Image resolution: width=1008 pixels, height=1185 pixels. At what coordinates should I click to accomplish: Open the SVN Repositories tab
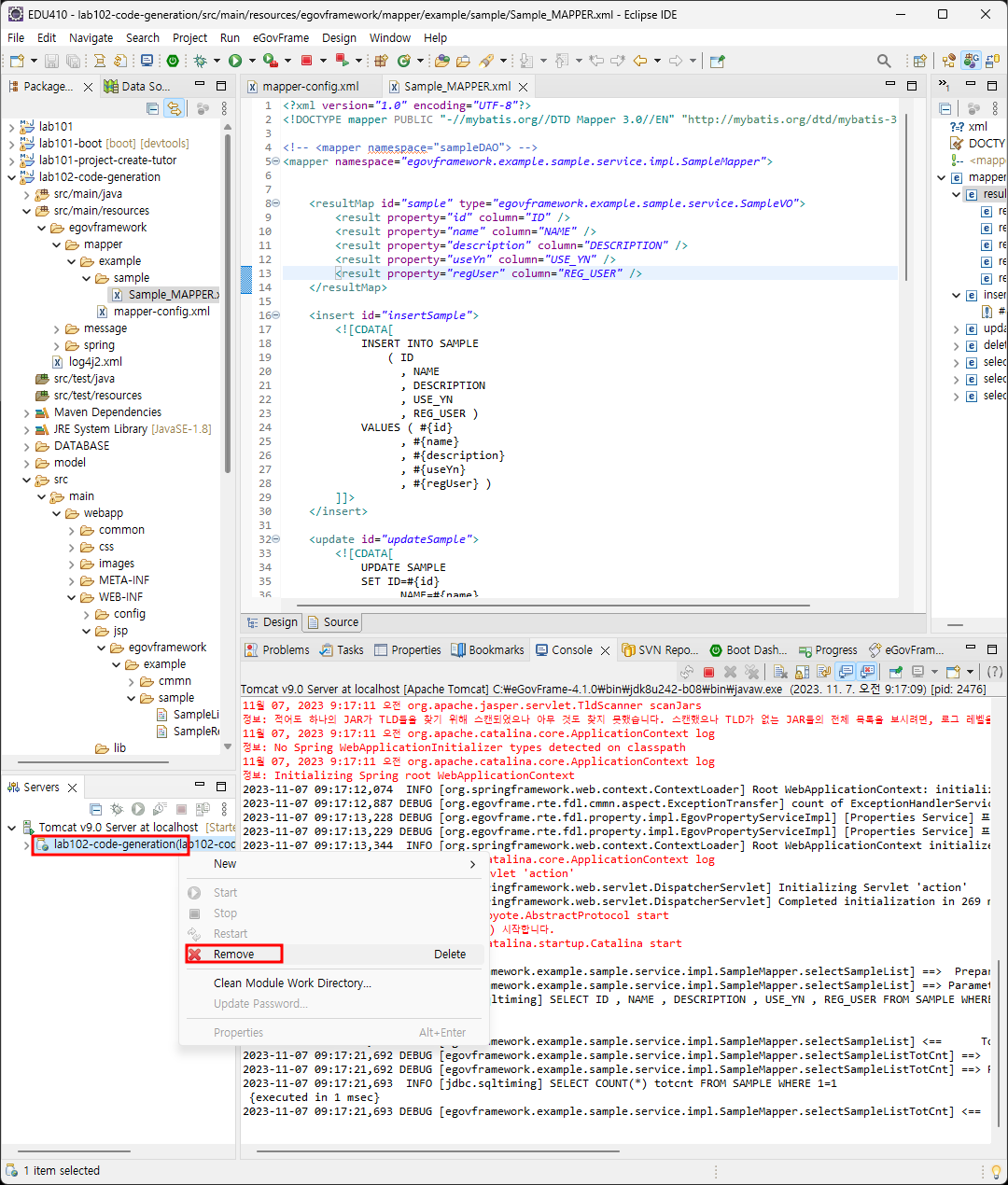[x=659, y=650]
